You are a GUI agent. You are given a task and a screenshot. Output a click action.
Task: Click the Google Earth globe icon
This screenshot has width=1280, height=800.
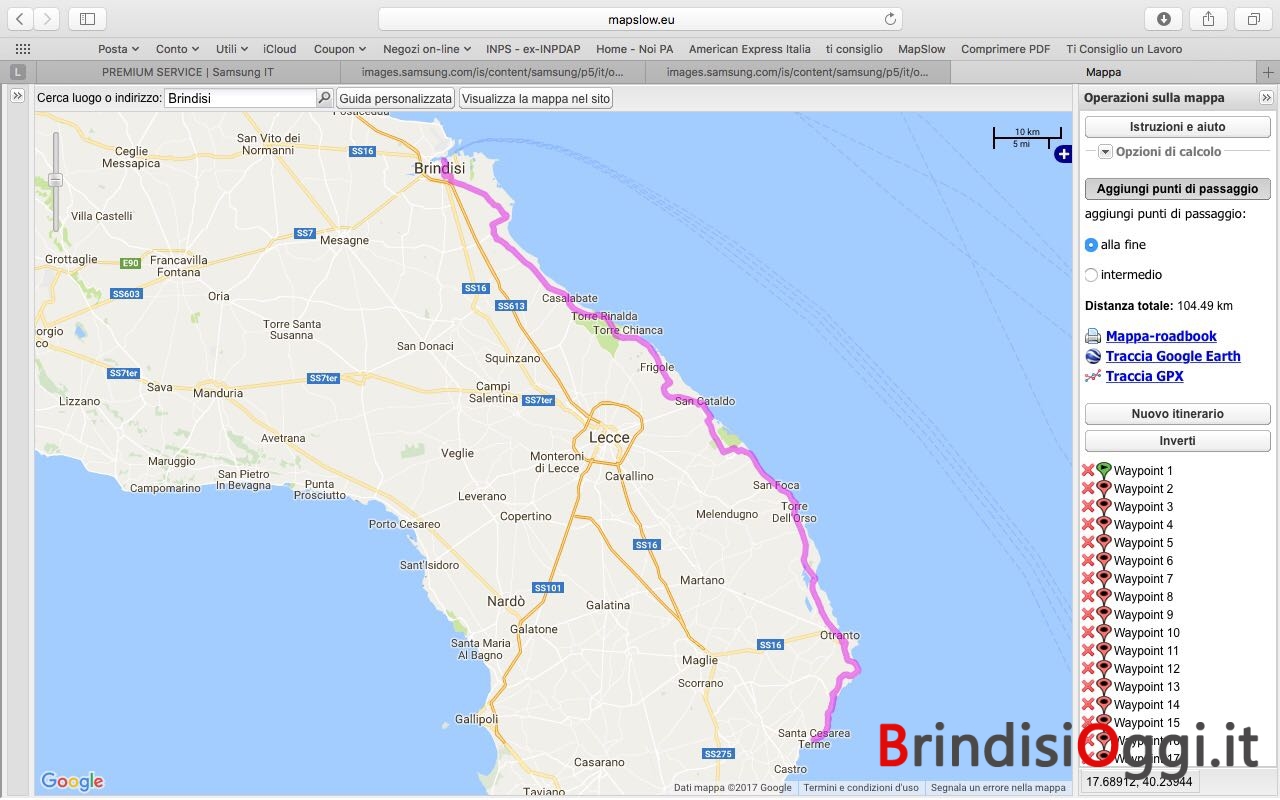coord(1093,356)
